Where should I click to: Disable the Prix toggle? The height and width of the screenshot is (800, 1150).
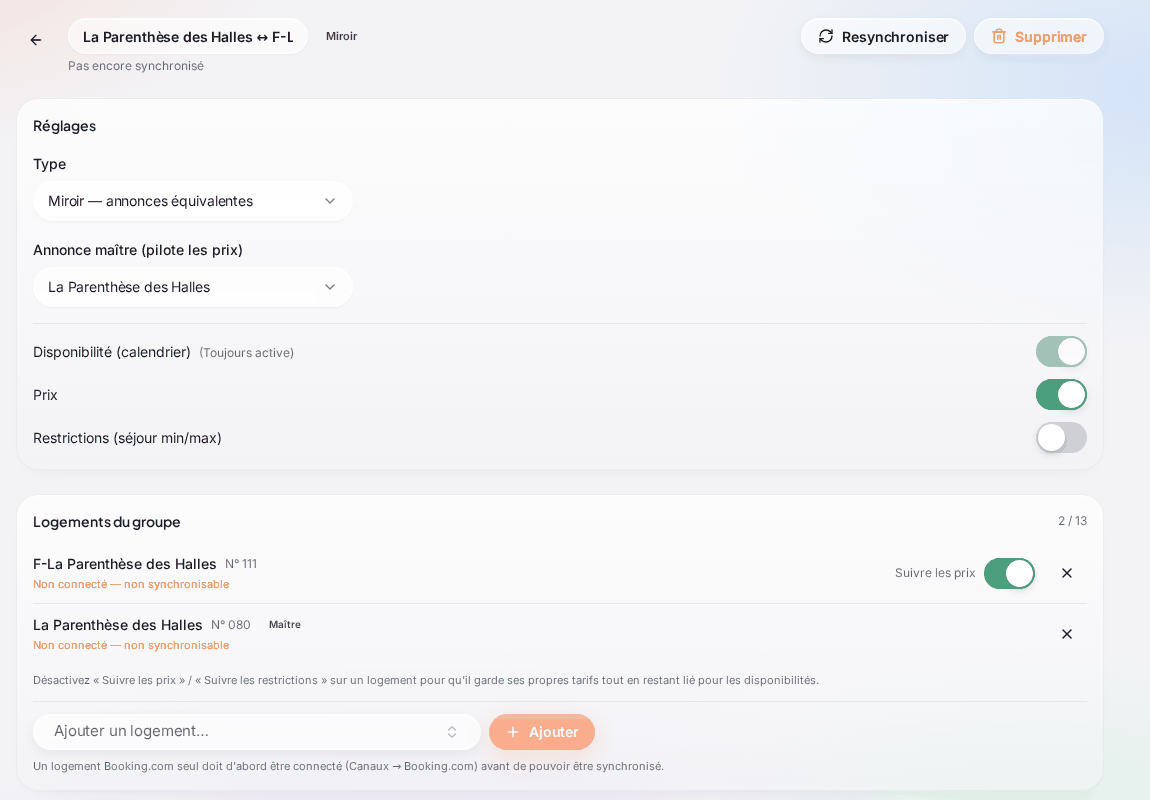[1061, 395]
